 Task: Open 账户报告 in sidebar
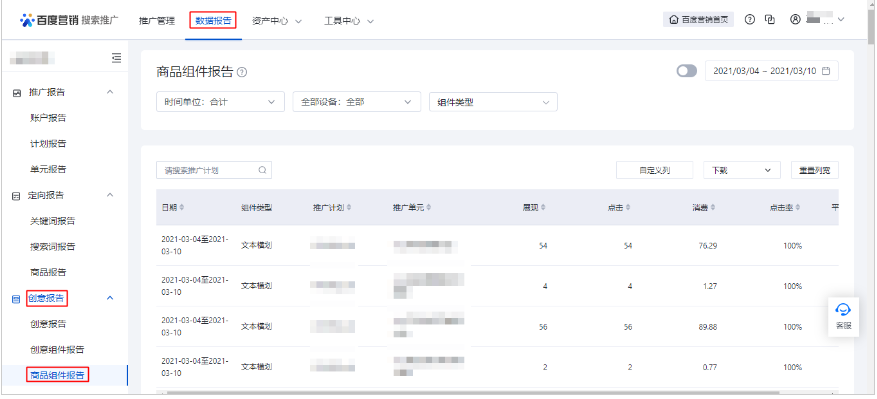click(x=48, y=118)
